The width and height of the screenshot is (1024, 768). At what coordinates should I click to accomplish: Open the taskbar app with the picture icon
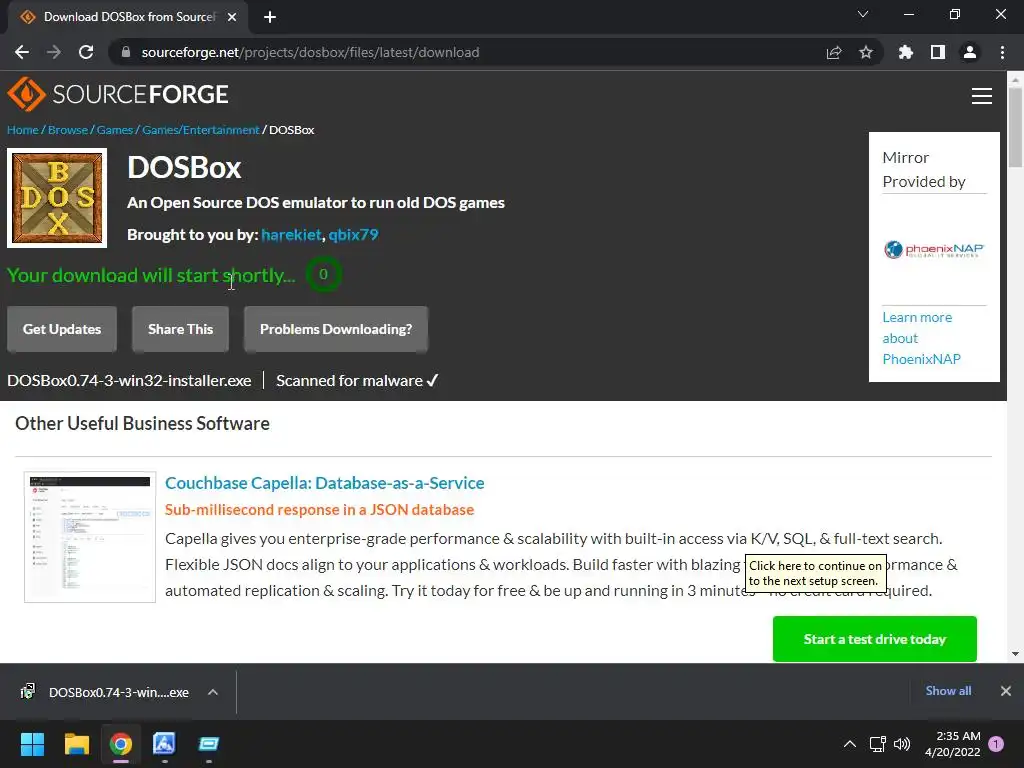click(164, 744)
